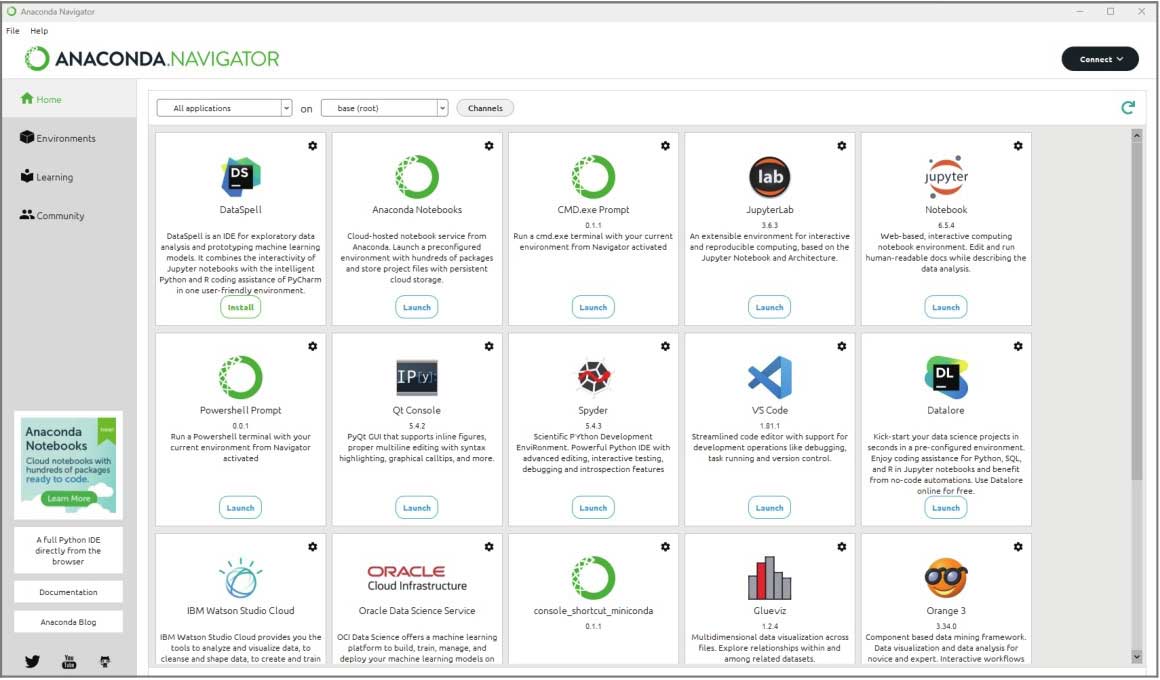The width and height of the screenshot is (1160, 680).
Task: Launch Spyder
Action: coord(593,508)
